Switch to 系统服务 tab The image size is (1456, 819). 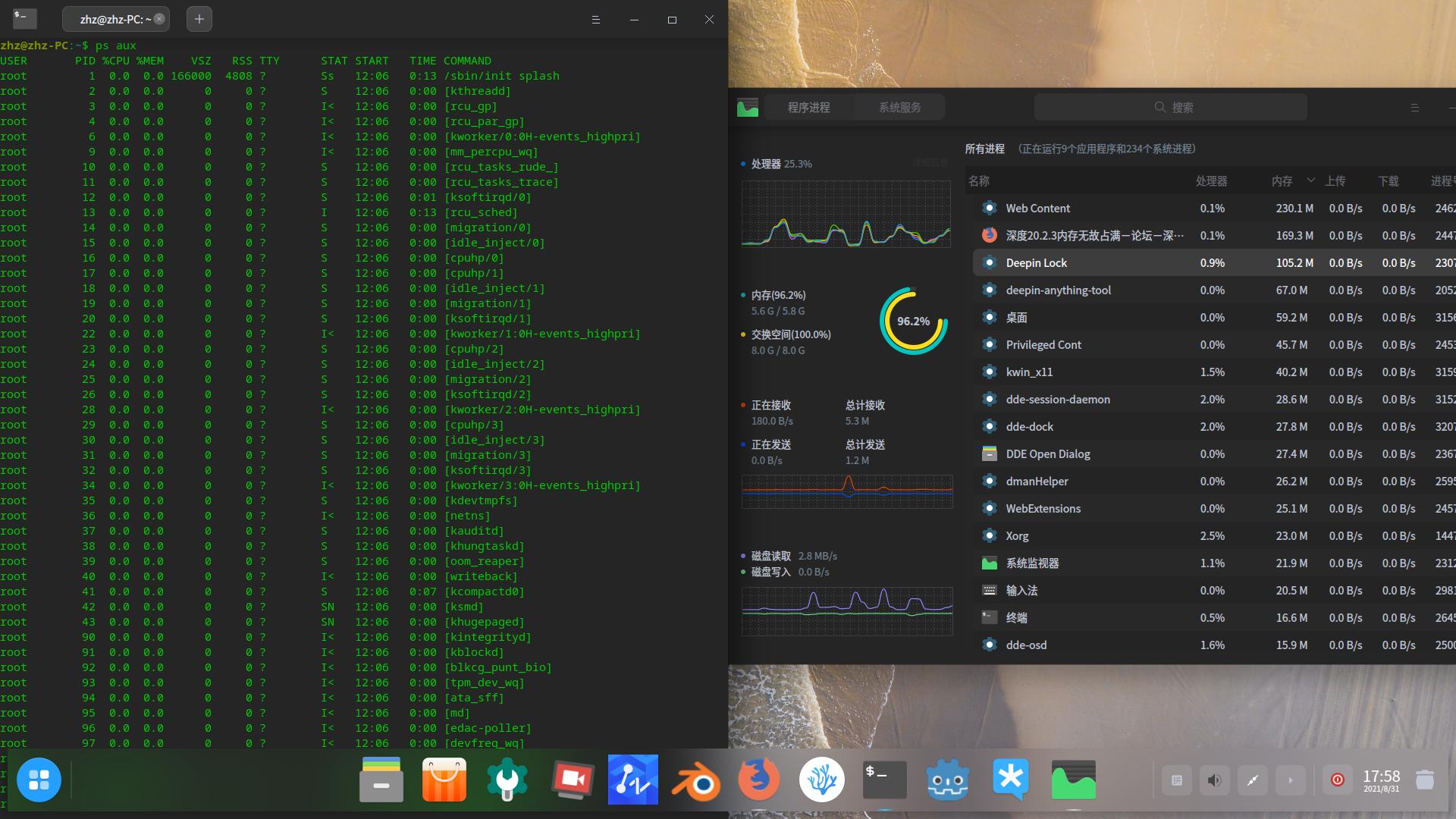coord(899,107)
